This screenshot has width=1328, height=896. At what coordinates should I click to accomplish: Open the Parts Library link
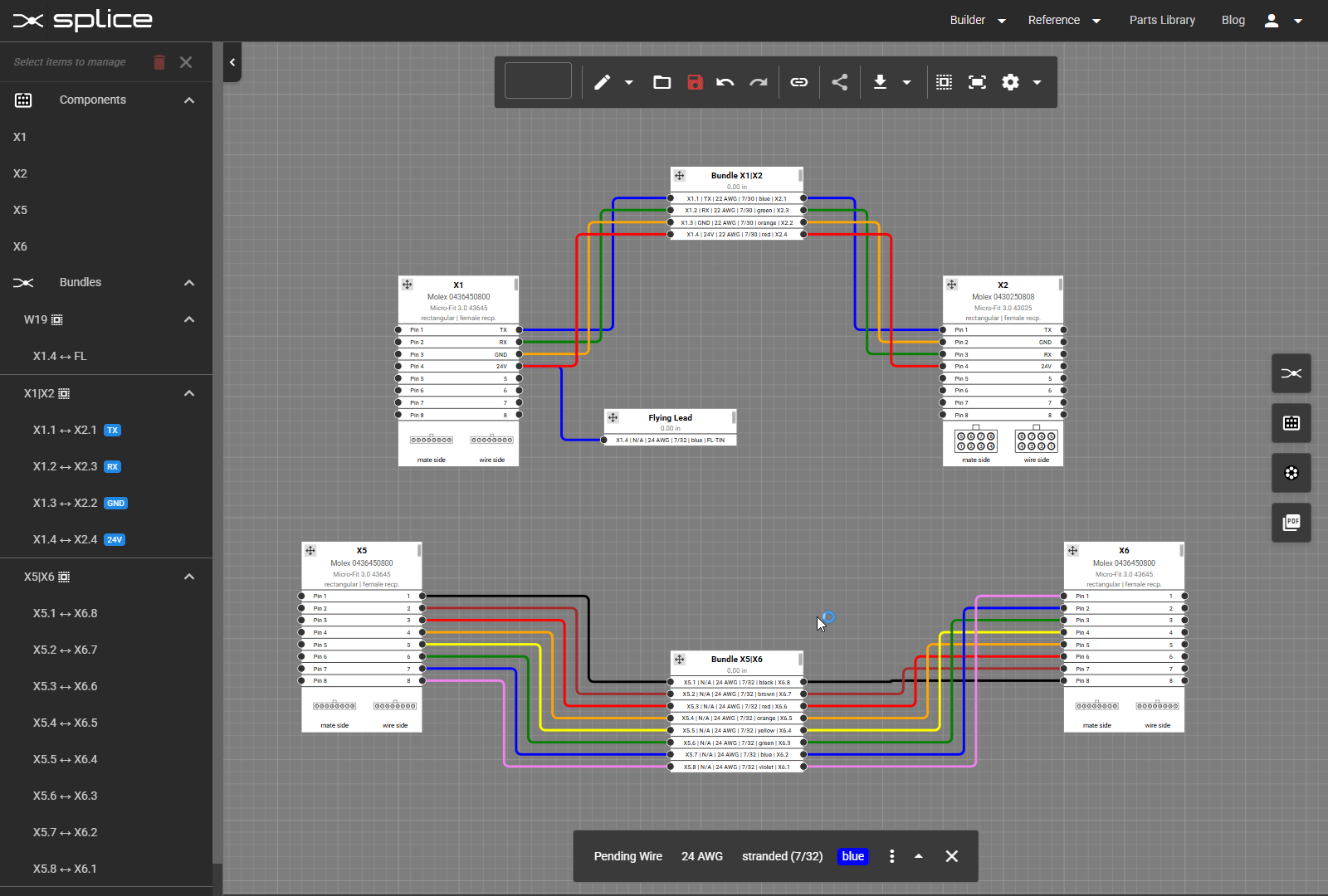(x=1162, y=20)
